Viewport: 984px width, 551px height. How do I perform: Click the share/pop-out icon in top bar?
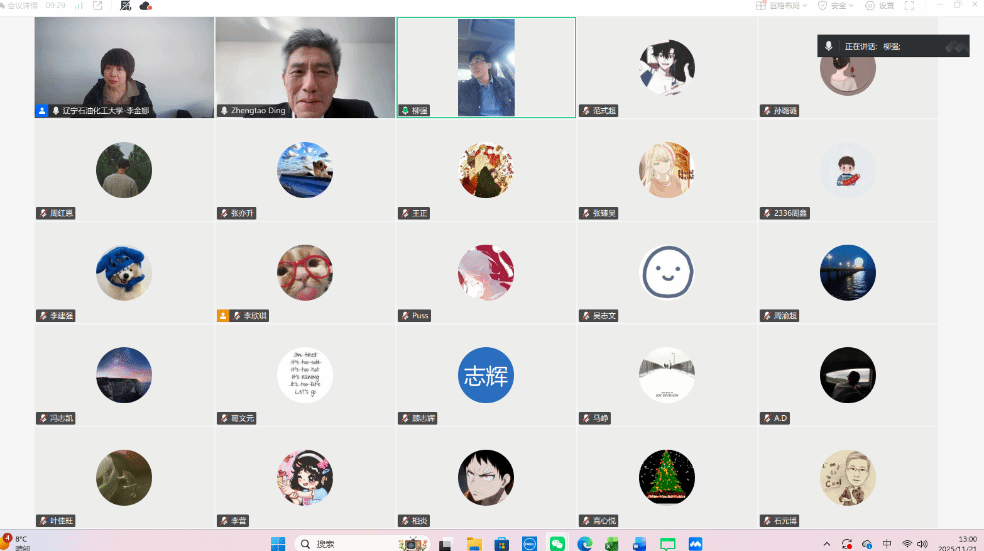point(97,5)
